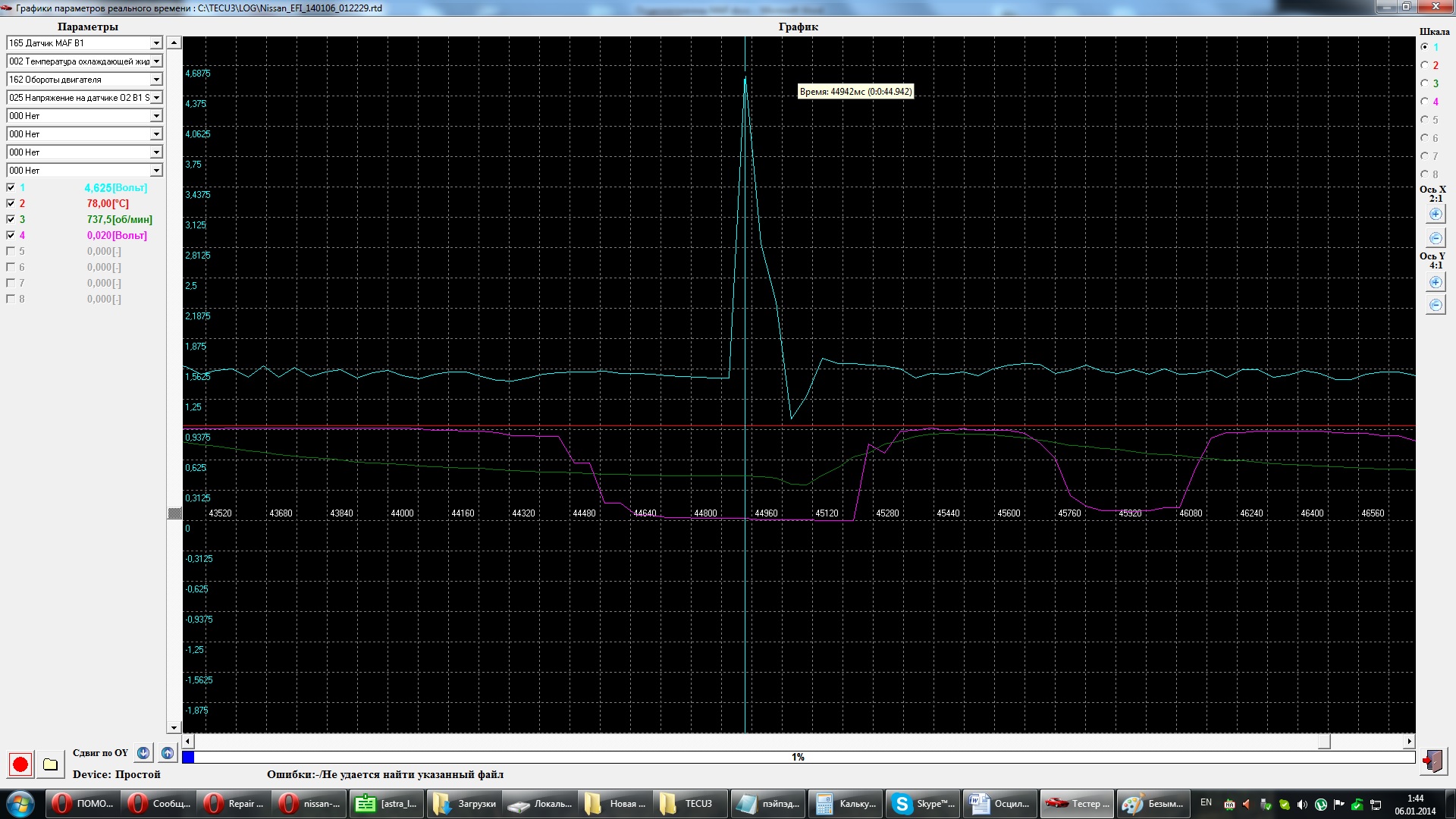Open the Калькулятор taskbar item
This screenshot has height=819, width=1456.
click(x=846, y=804)
